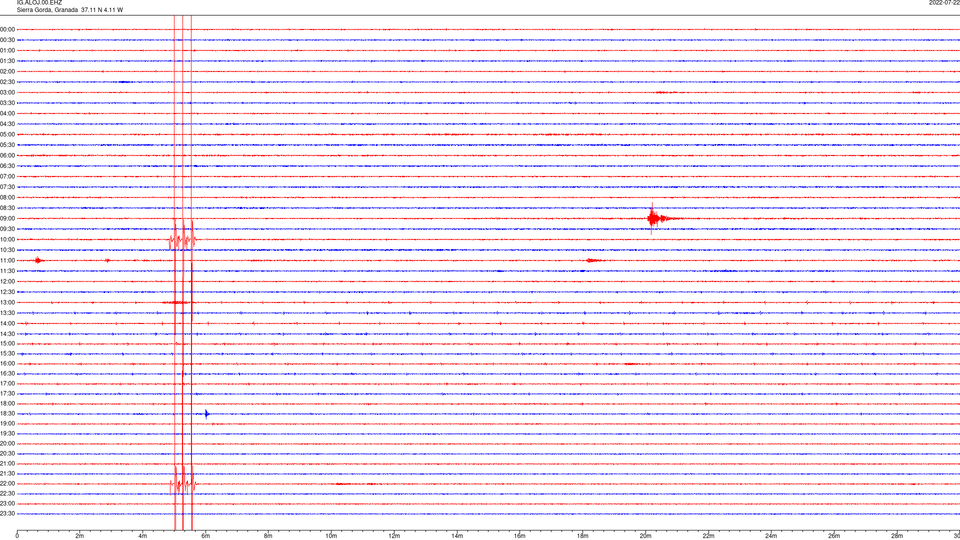Click the '06:30' time row label
Screen dimensions: 960x540
7,166
